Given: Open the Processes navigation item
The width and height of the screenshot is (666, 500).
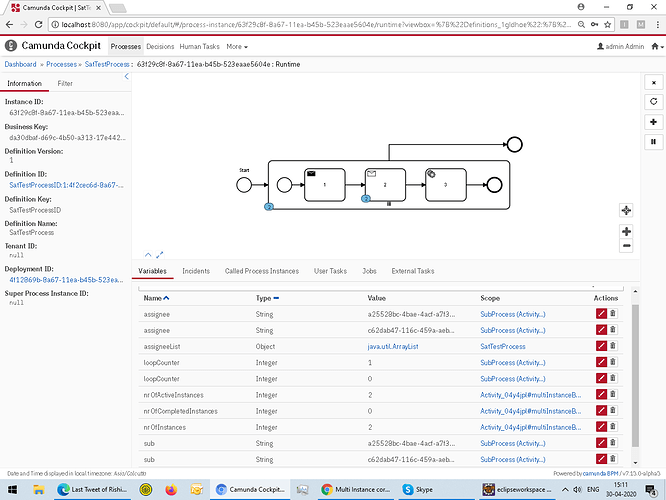Looking at the screenshot, I should click(x=126, y=47).
